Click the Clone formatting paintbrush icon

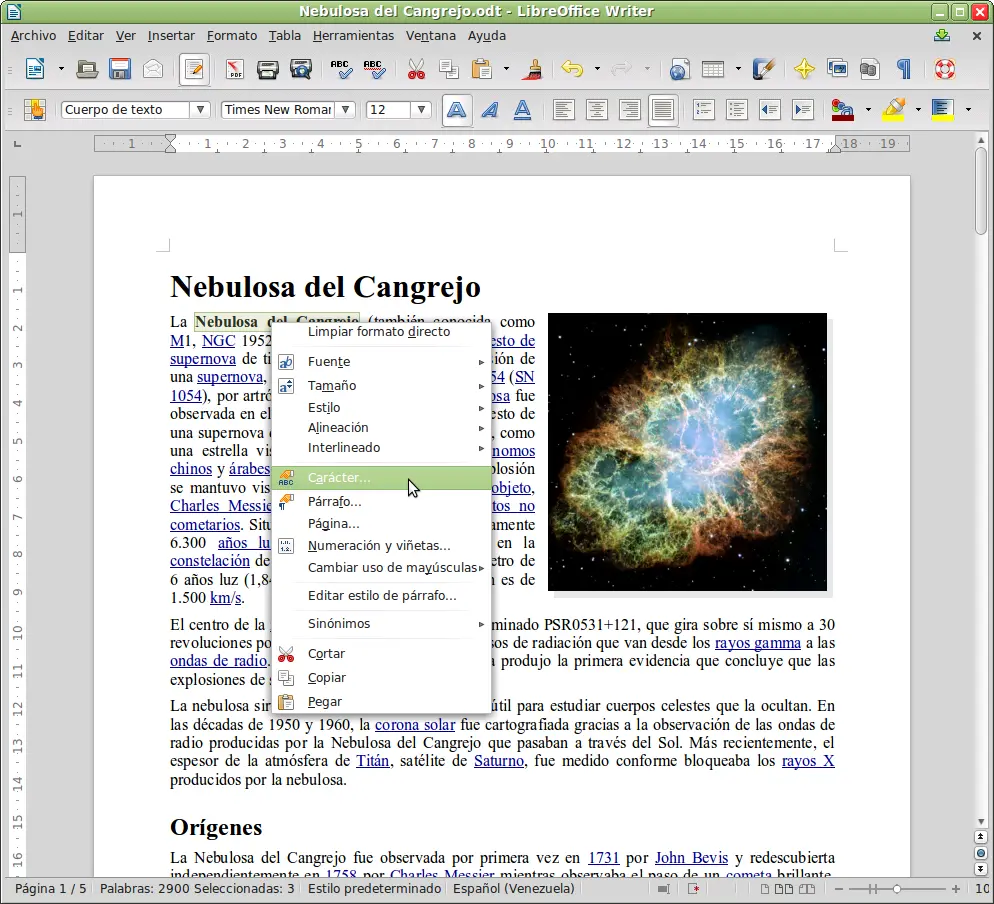(535, 69)
